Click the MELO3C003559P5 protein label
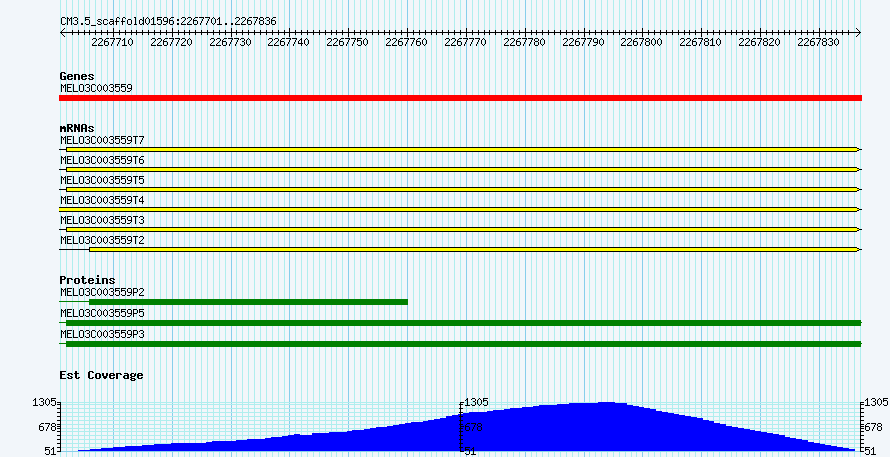Viewport: 890px width, 457px height. (102, 313)
